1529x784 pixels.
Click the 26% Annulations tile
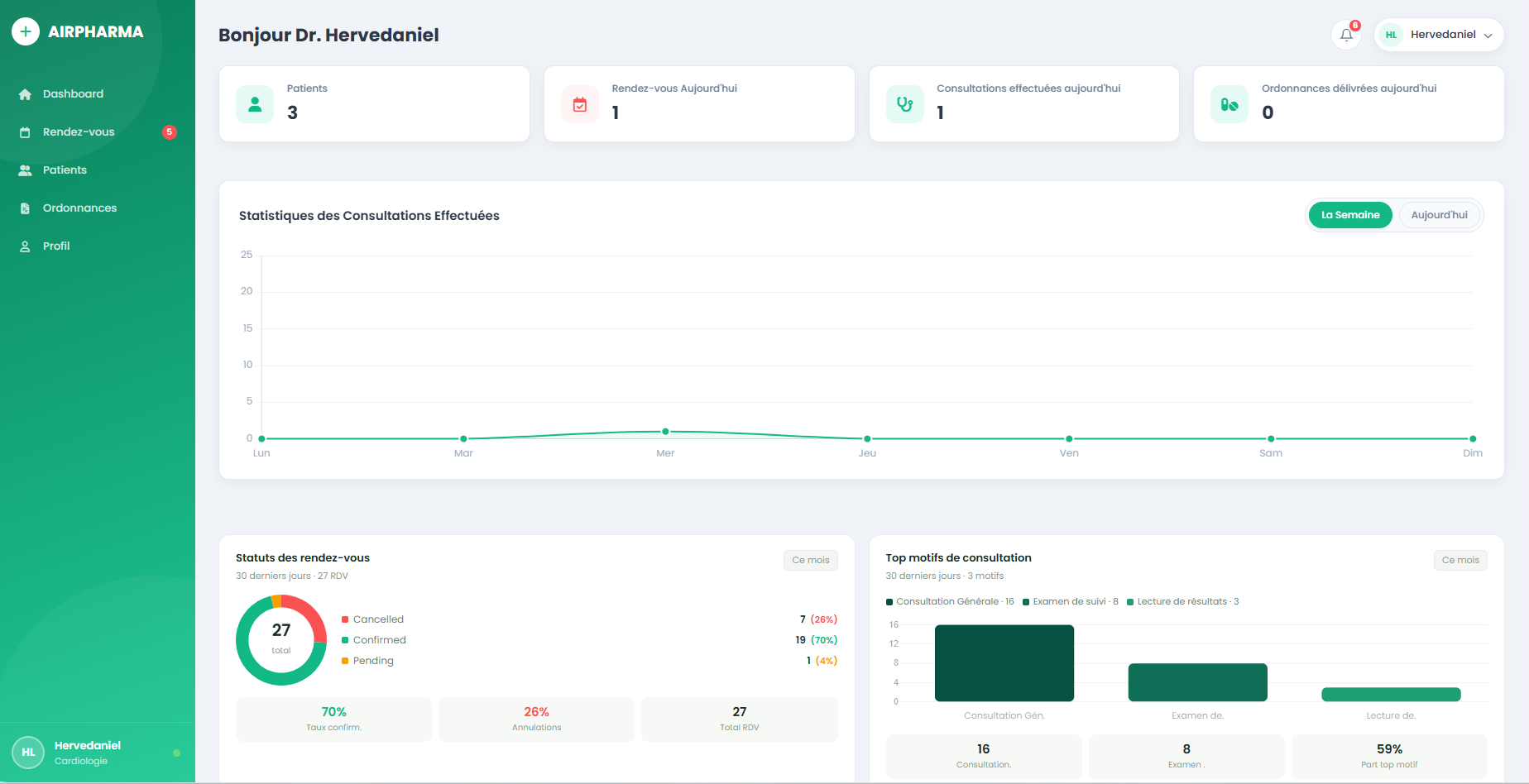[x=536, y=719]
